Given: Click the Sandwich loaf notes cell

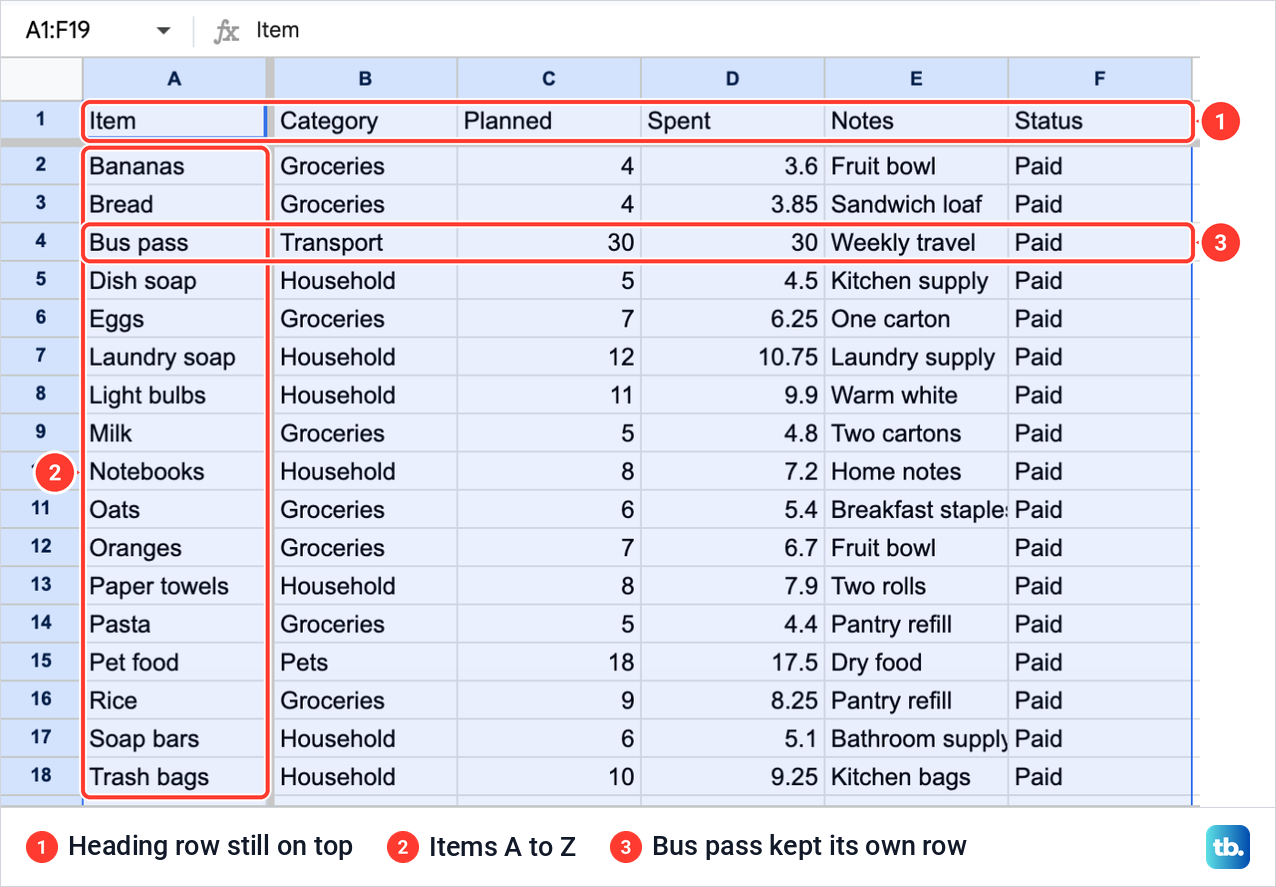Looking at the screenshot, I should [916, 204].
